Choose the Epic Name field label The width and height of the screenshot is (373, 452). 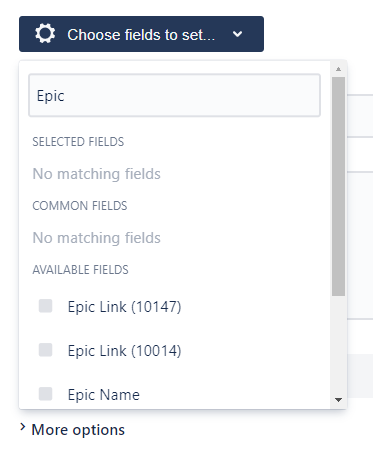pyautogui.click(x=104, y=395)
